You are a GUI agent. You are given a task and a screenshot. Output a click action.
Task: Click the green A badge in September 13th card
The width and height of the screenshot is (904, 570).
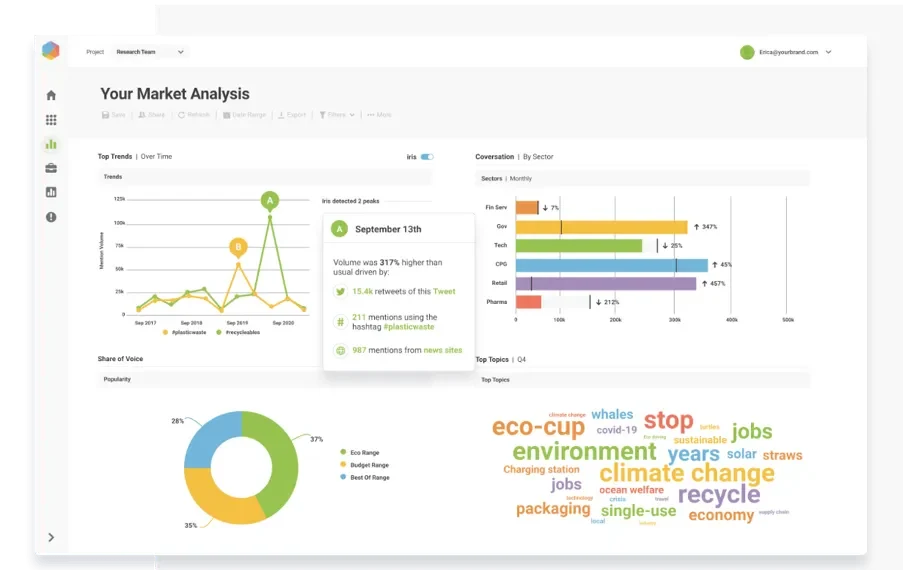point(340,229)
